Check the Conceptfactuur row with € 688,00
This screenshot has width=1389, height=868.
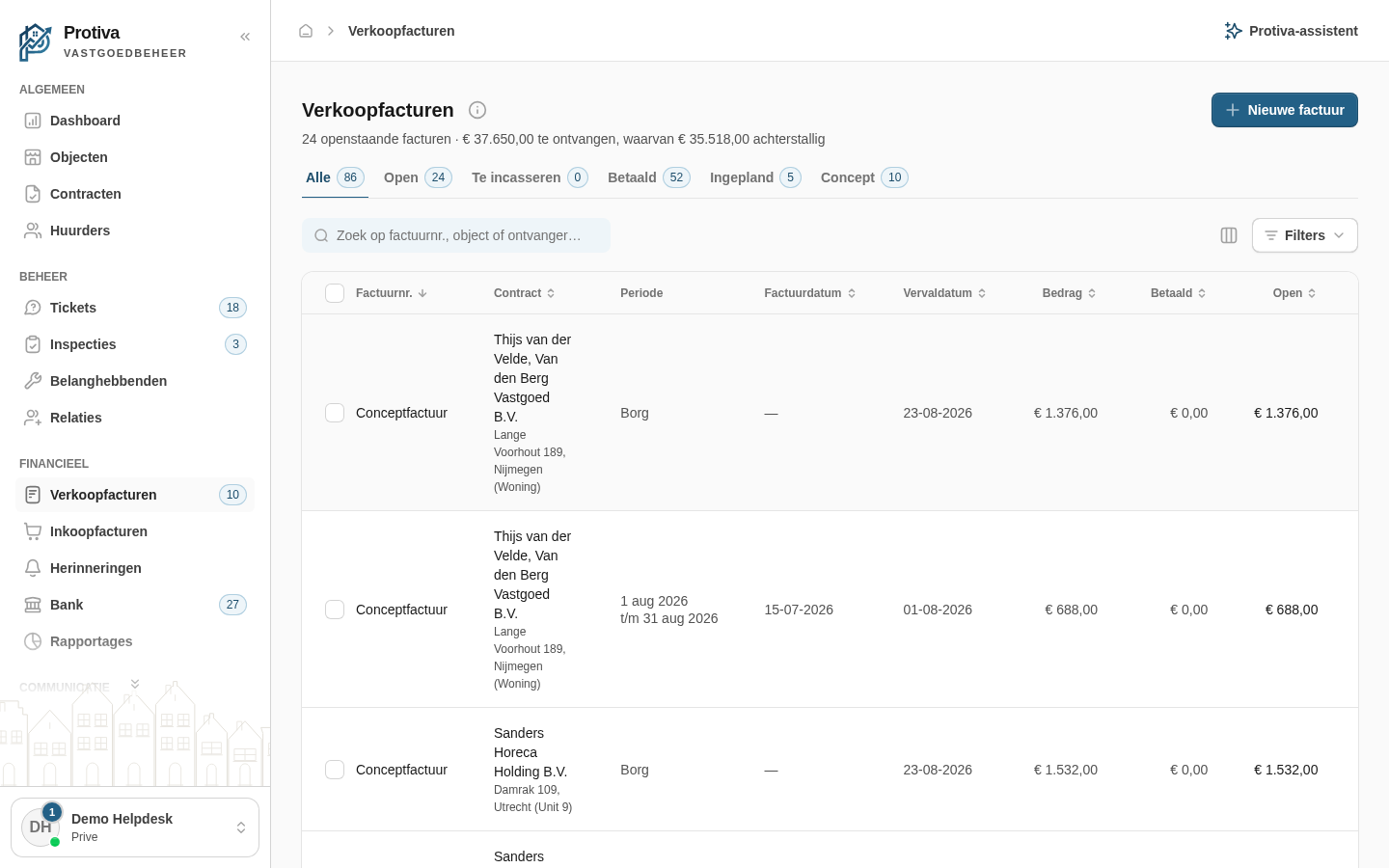[x=335, y=610]
